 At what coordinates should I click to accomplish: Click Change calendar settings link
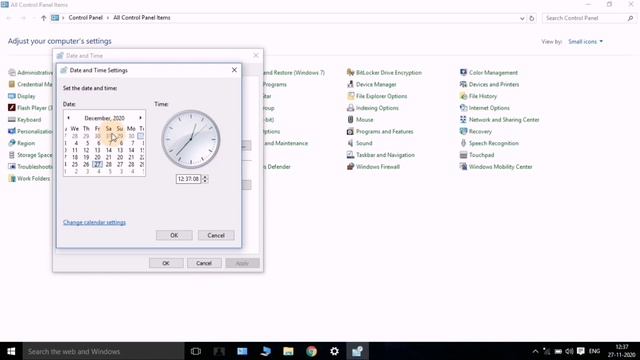point(94,222)
